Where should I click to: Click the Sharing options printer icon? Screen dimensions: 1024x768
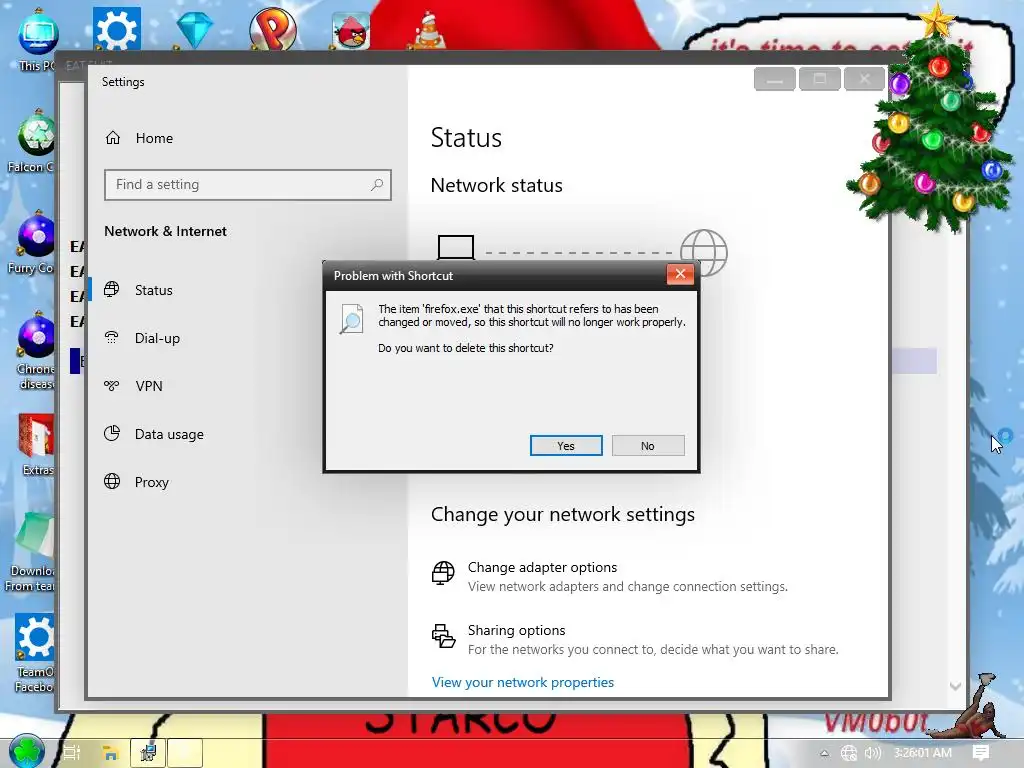click(x=443, y=636)
